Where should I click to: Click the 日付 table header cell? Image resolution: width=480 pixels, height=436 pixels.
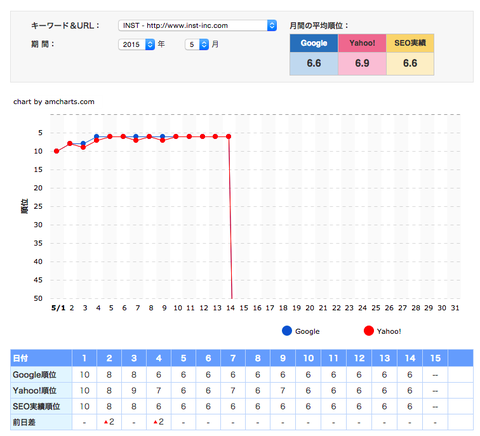pyautogui.click(x=41, y=358)
